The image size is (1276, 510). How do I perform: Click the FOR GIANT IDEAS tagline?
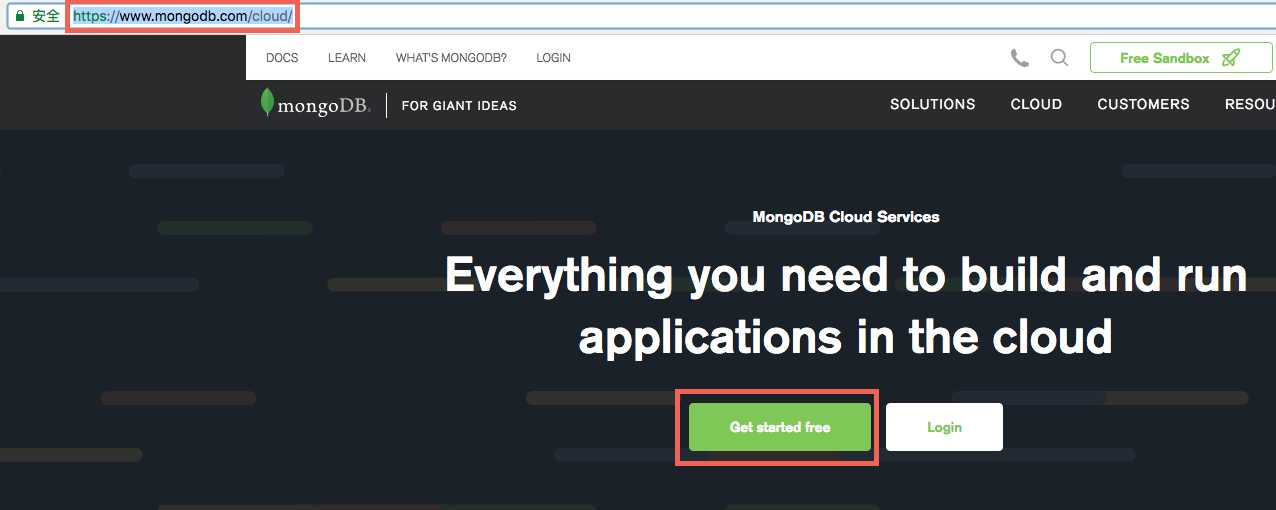(459, 105)
